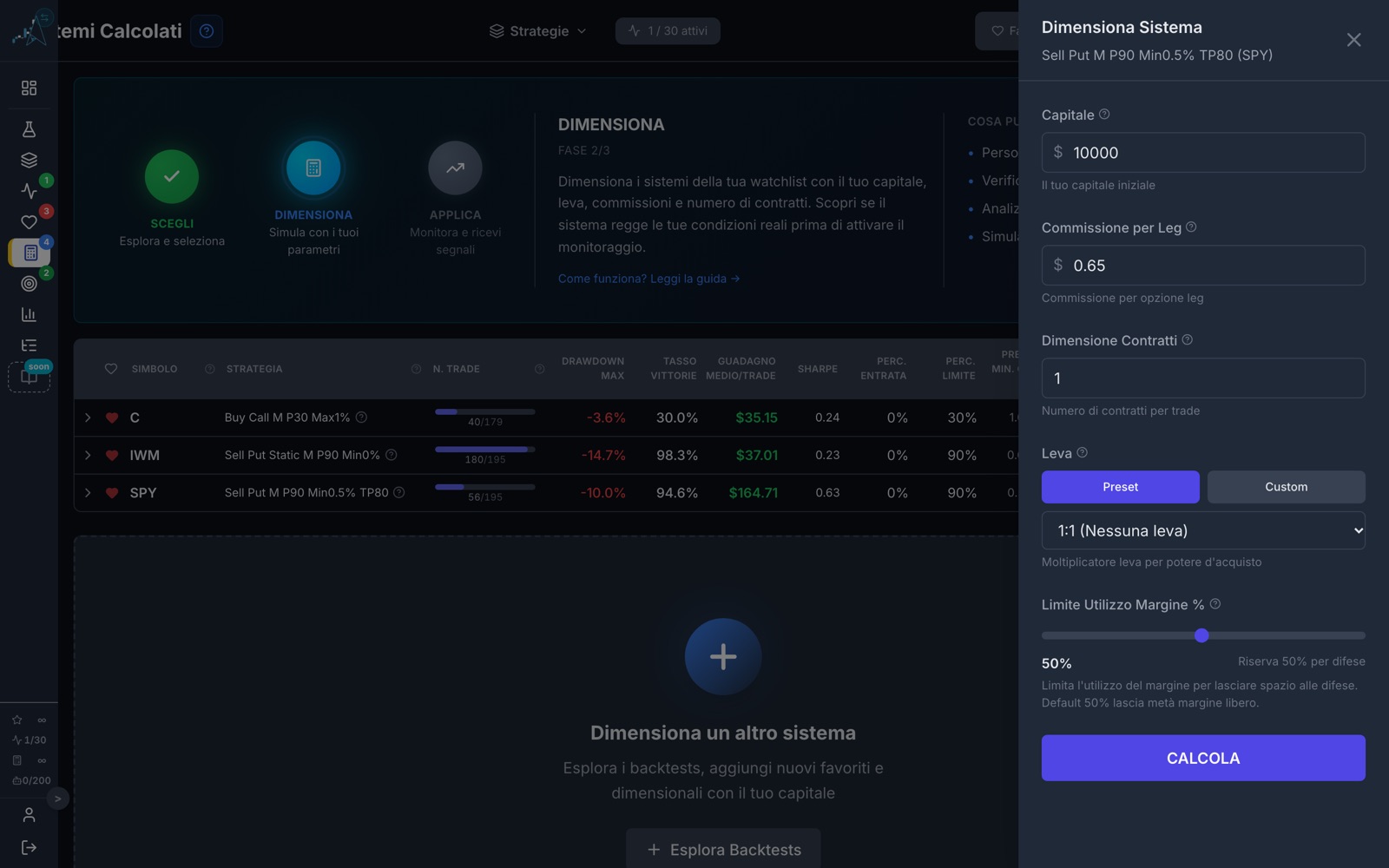Click the APPLICA step circle
This screenshot has height=868, width=1389.
tap(455, 168)
